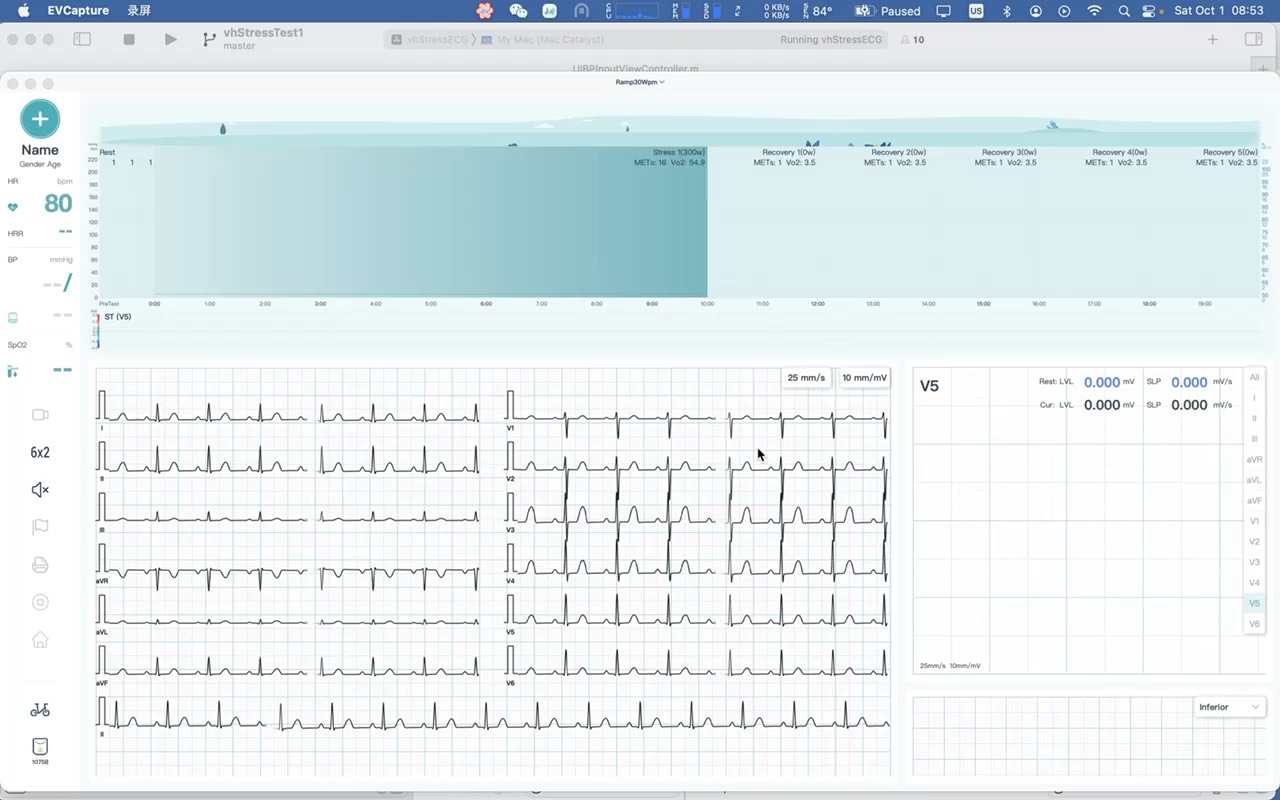Select lead aVF in lead list
1280x800 pixels.
[1255, 501]
